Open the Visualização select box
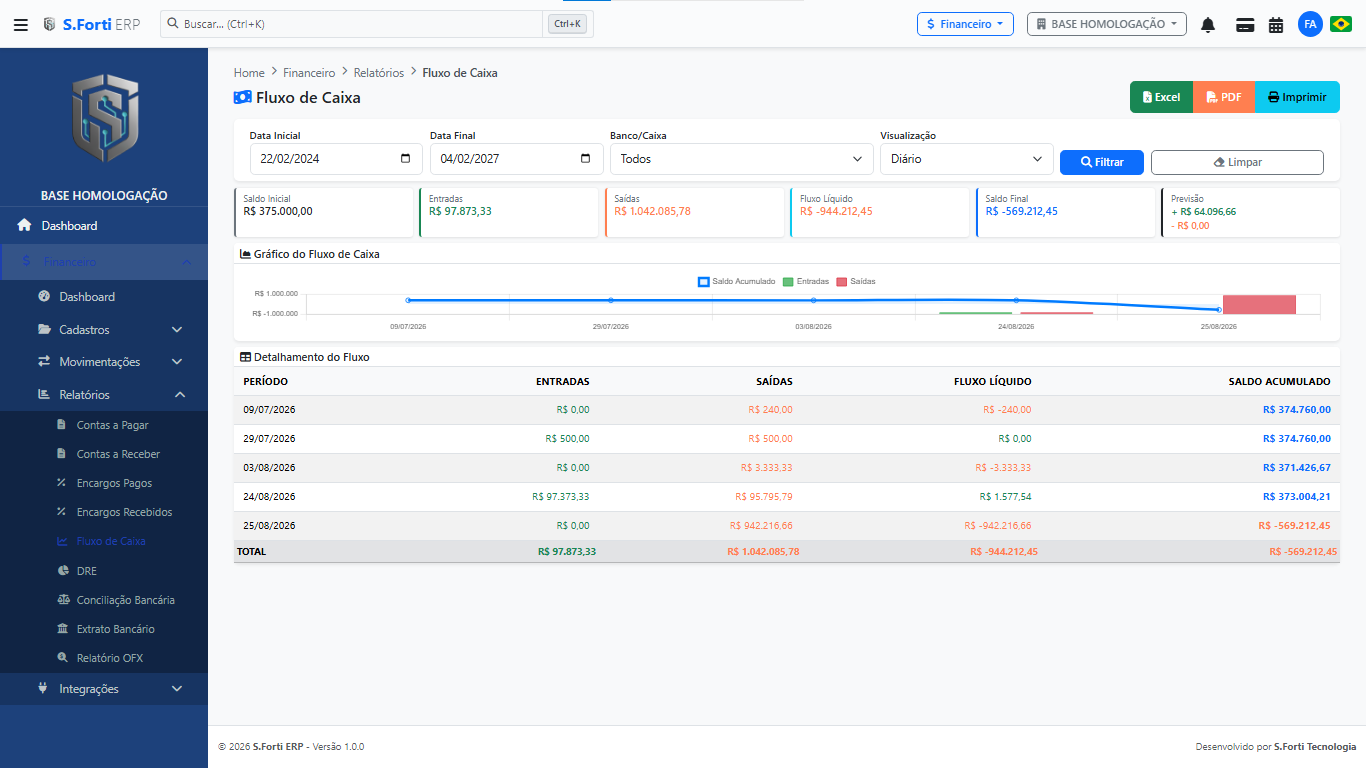Viewport: 1366px width, 768px height. coord(967,158)
